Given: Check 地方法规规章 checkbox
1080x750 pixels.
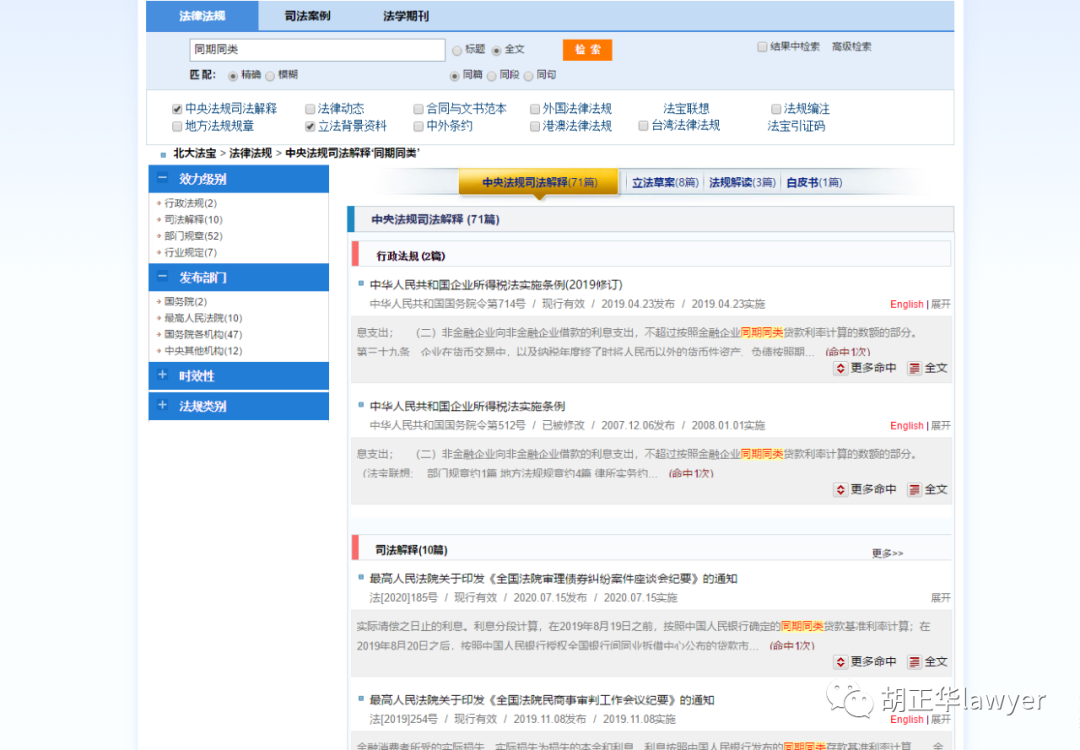Looking at the screenshot, I should 177,126.
